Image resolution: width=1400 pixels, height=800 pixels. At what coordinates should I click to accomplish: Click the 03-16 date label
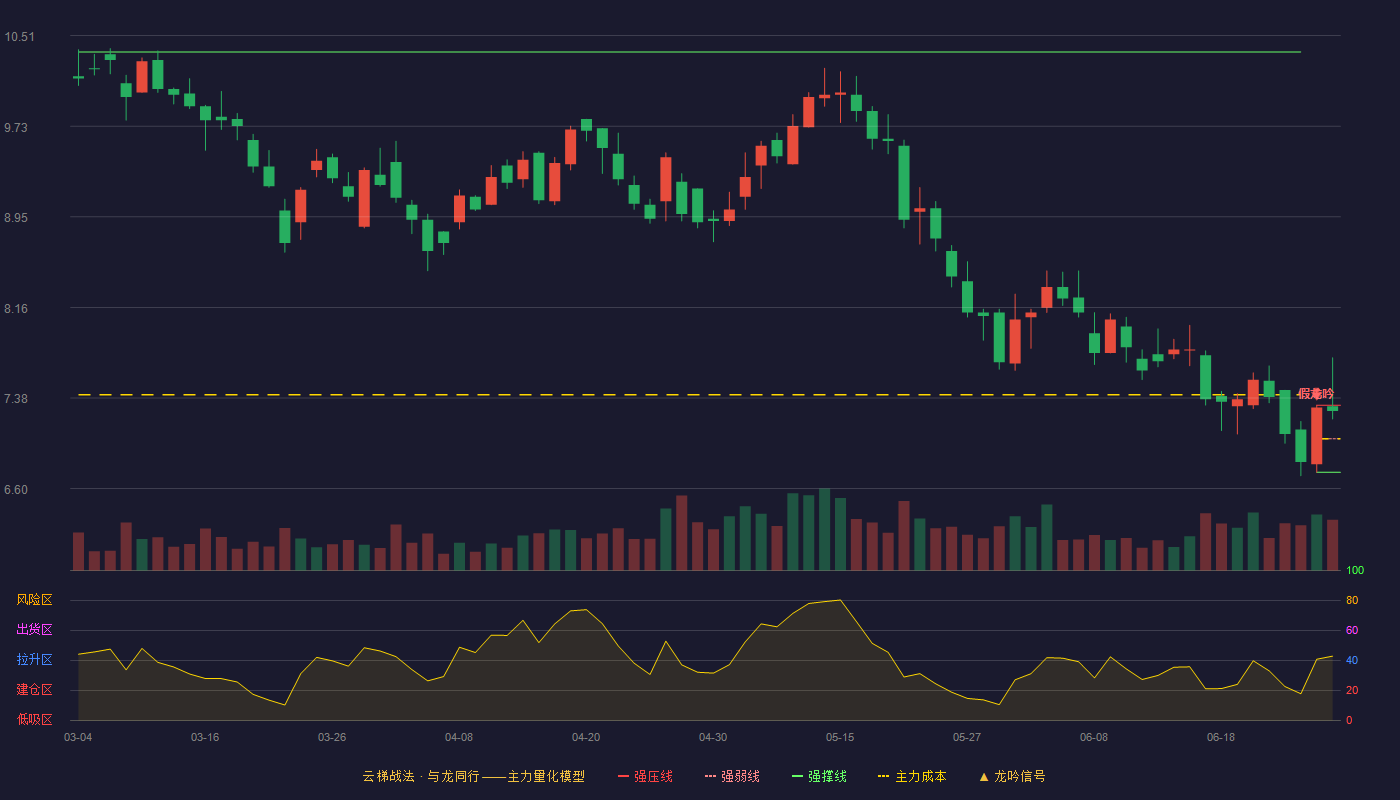tap(205, 737)
